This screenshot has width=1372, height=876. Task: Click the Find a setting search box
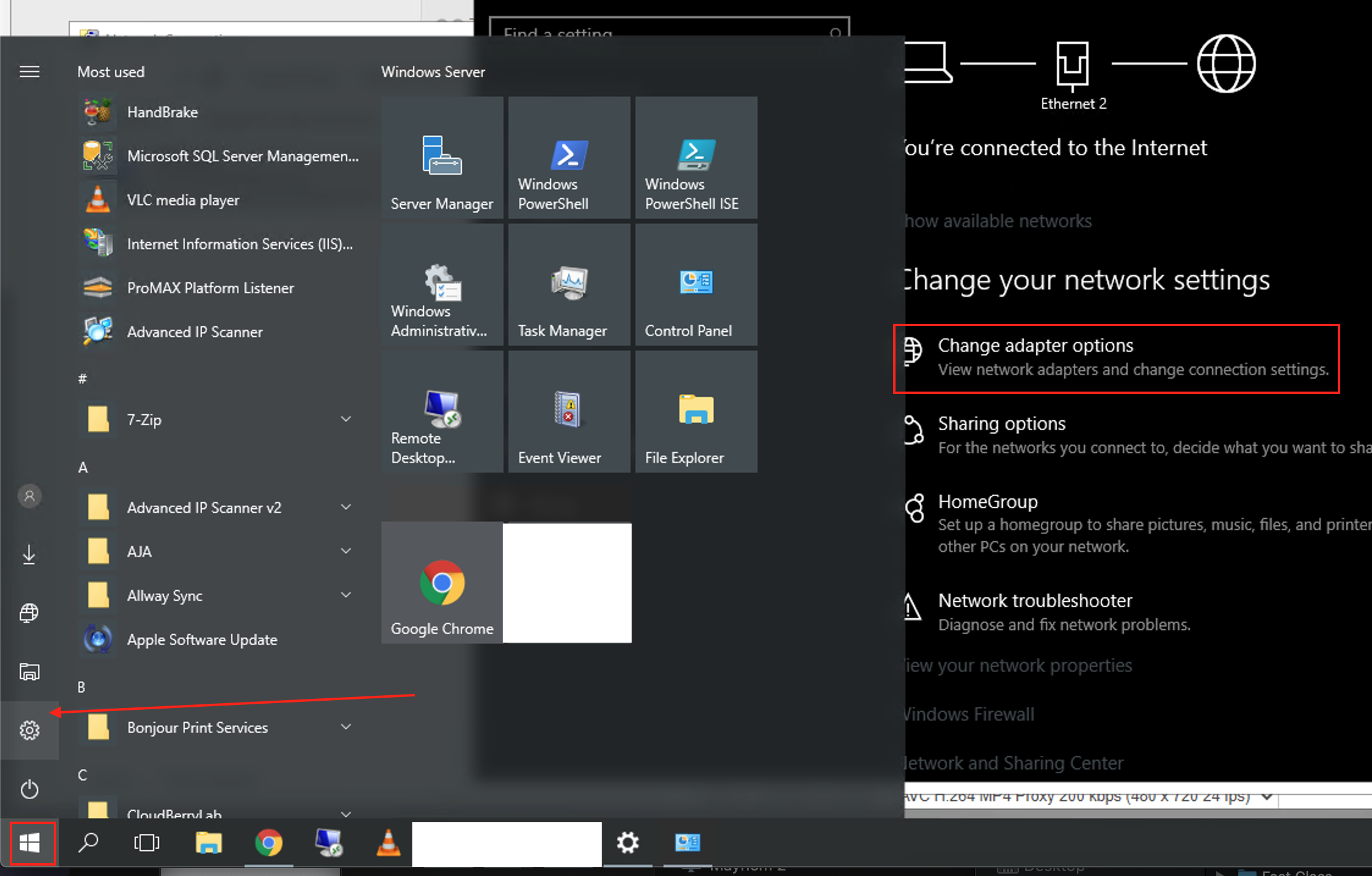click(670, 28)
